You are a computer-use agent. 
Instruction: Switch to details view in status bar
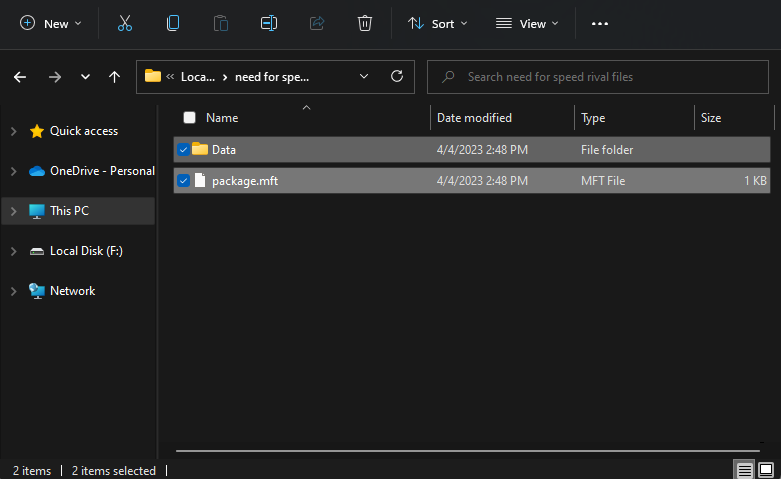pyautogui.click(x=745, y=470)
